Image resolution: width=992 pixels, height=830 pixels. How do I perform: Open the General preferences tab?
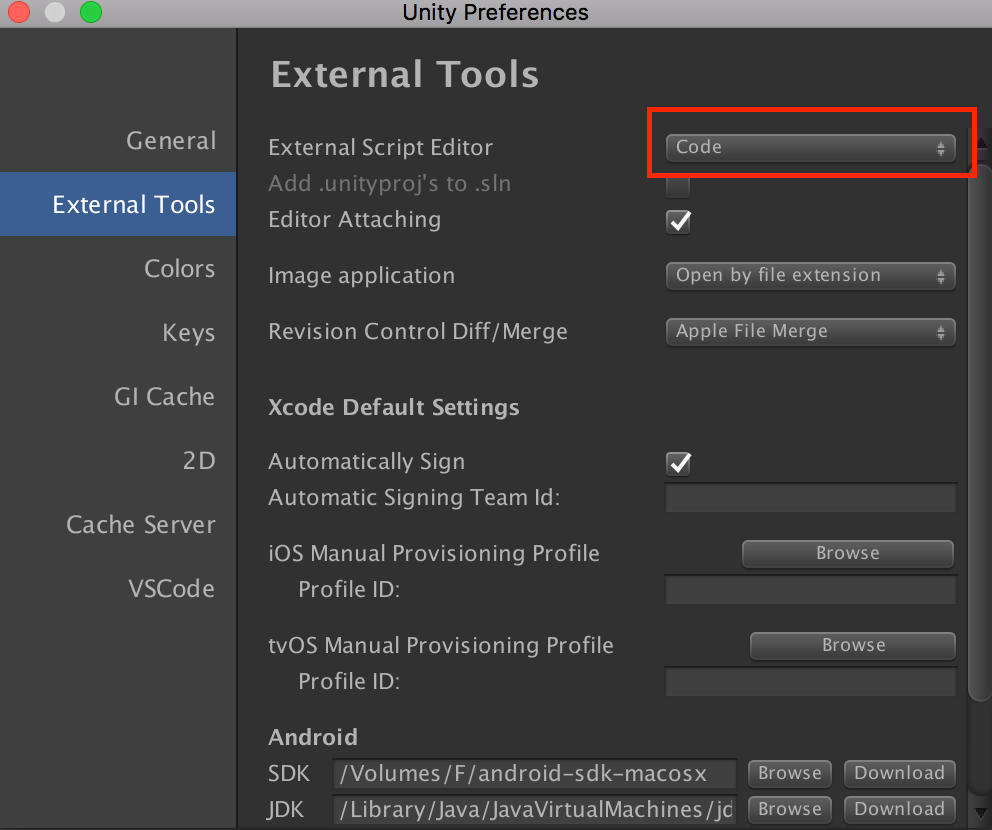point(171,140)
